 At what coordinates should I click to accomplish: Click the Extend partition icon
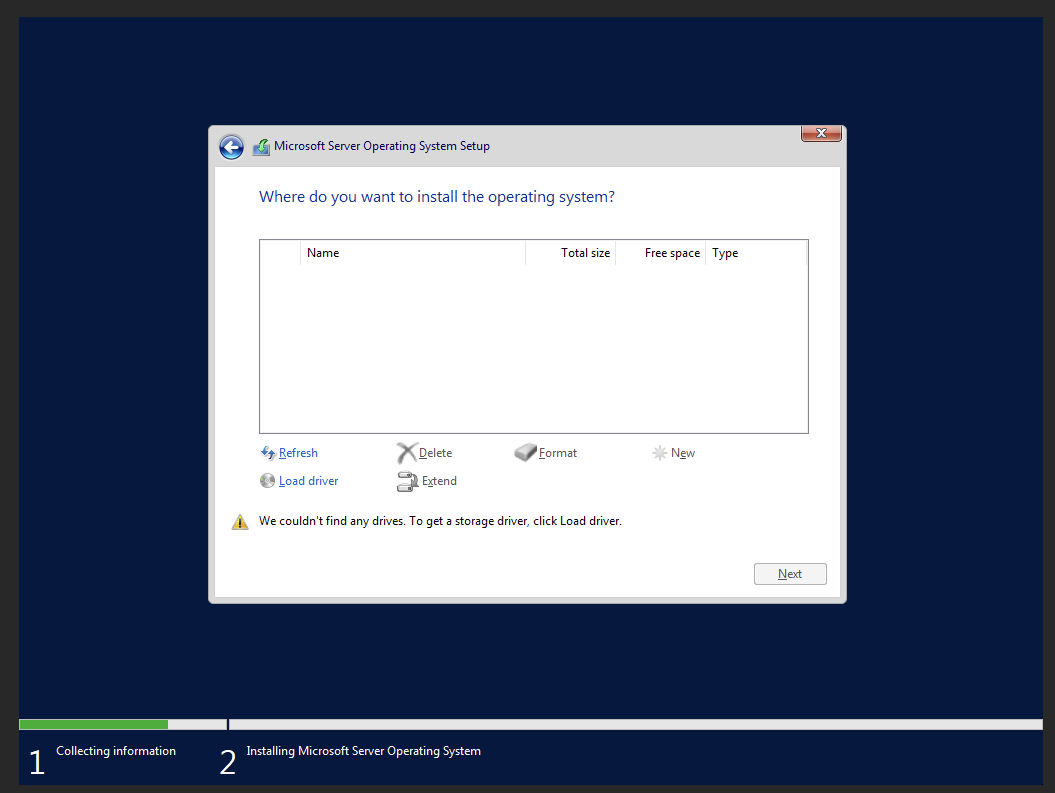click(x=407, y=482)
